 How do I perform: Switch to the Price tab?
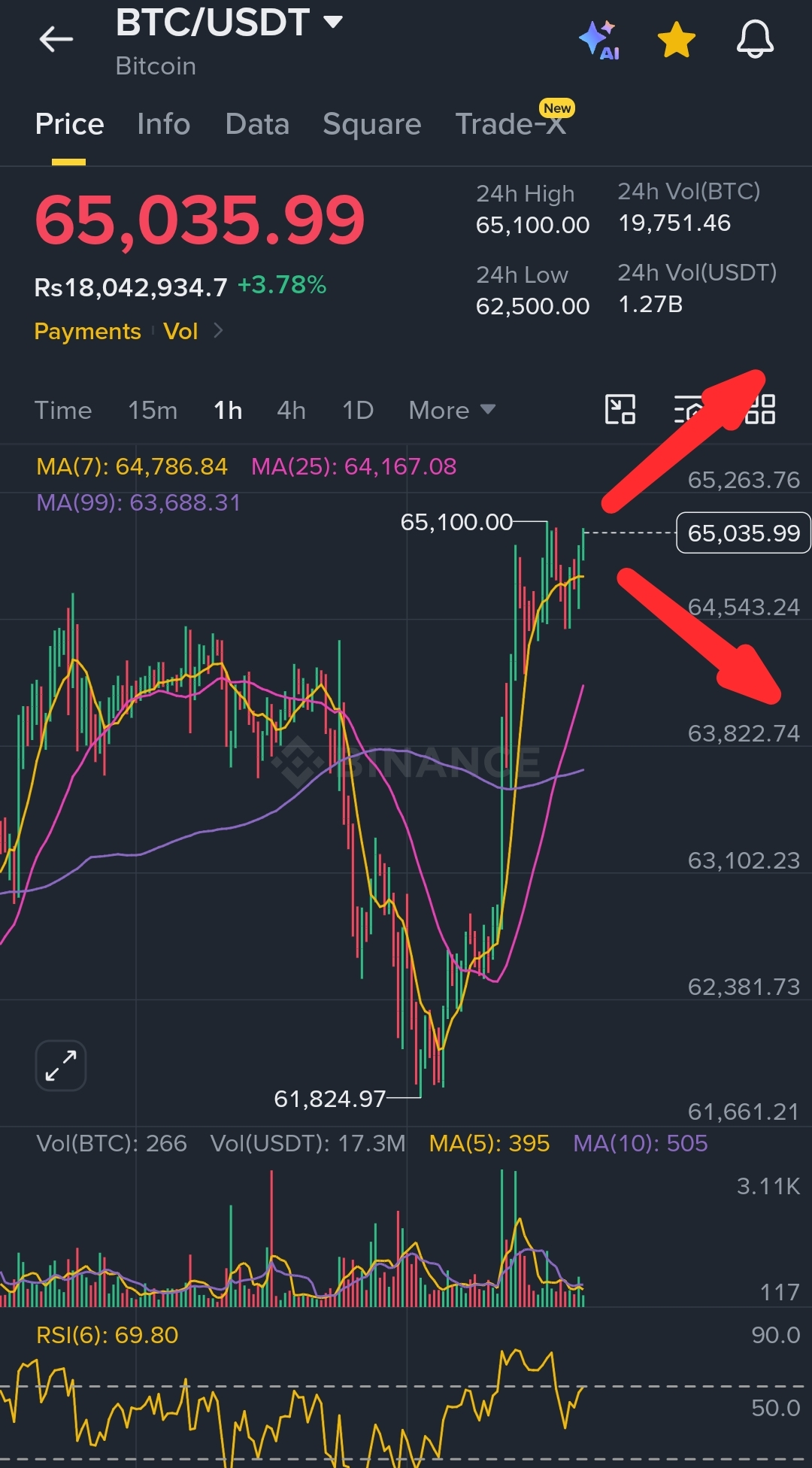[69, 125]
